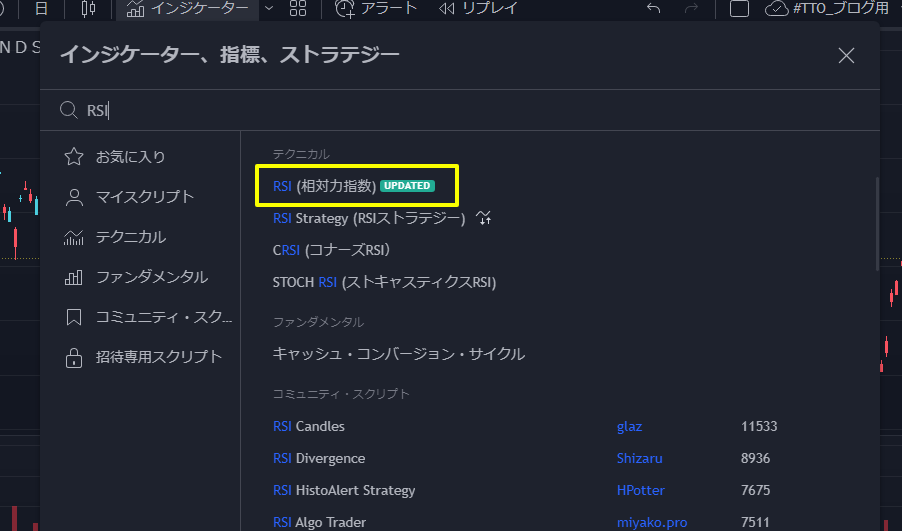This screenshot has height=531, width=902.
Task: Click the 11533 likes count
Action: [759, 426]
